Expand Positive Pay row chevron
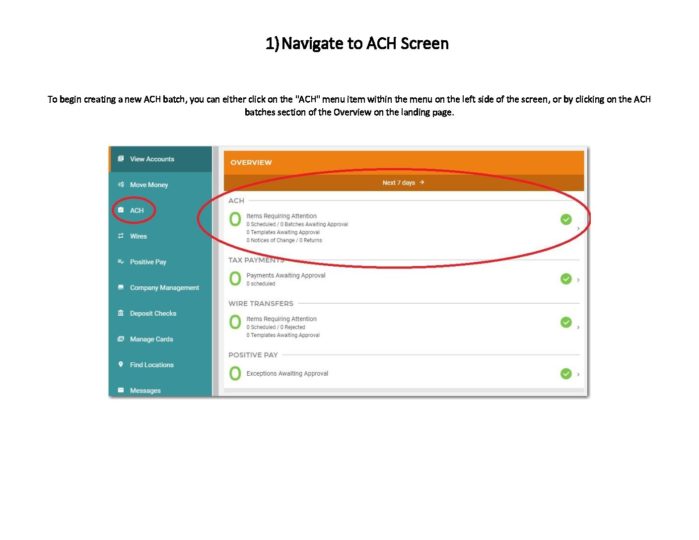Screen dimensions: 699x540 pyautogui.click(x=578, y=374)
